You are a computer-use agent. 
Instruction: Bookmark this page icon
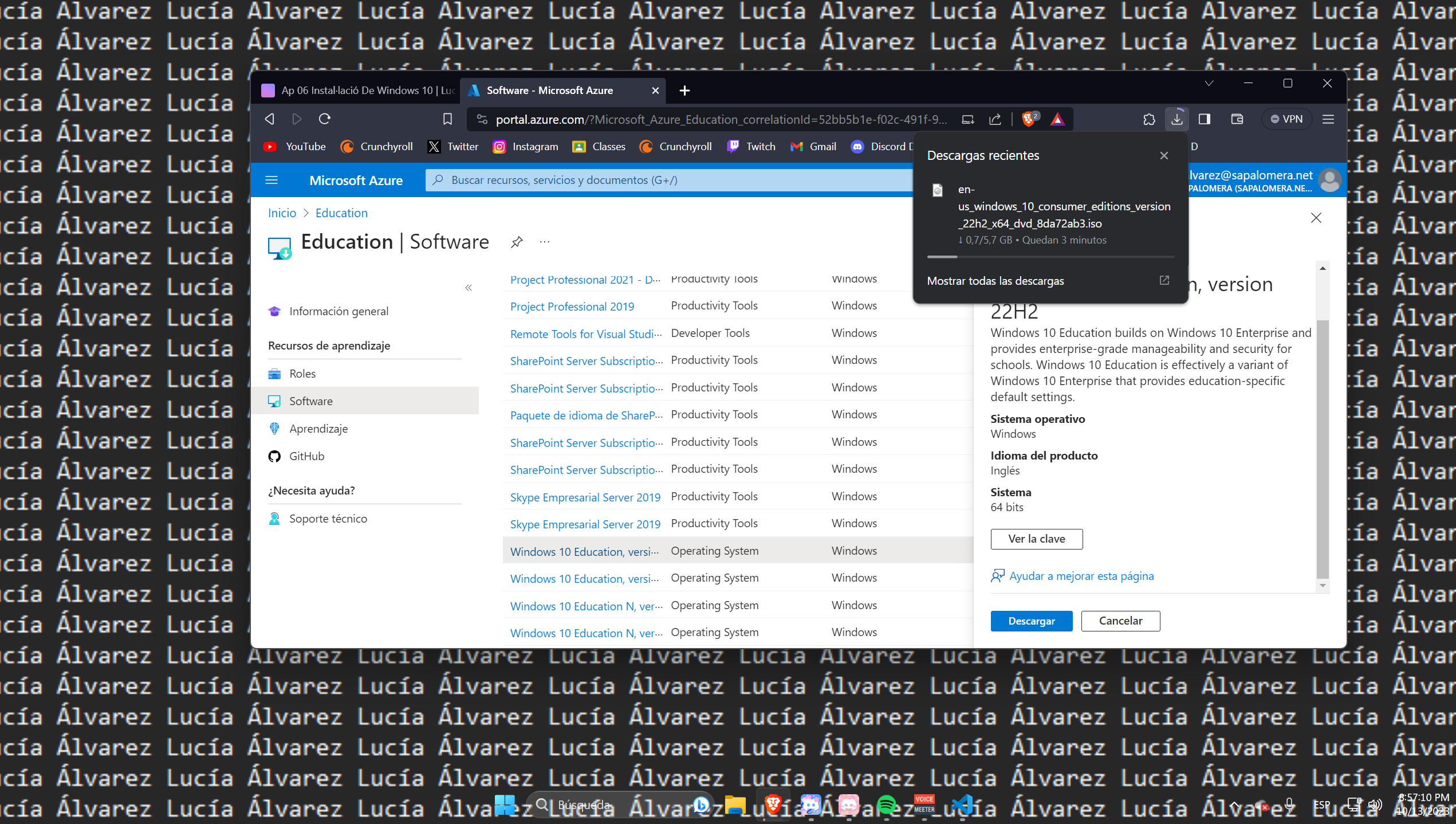point(447,119)
